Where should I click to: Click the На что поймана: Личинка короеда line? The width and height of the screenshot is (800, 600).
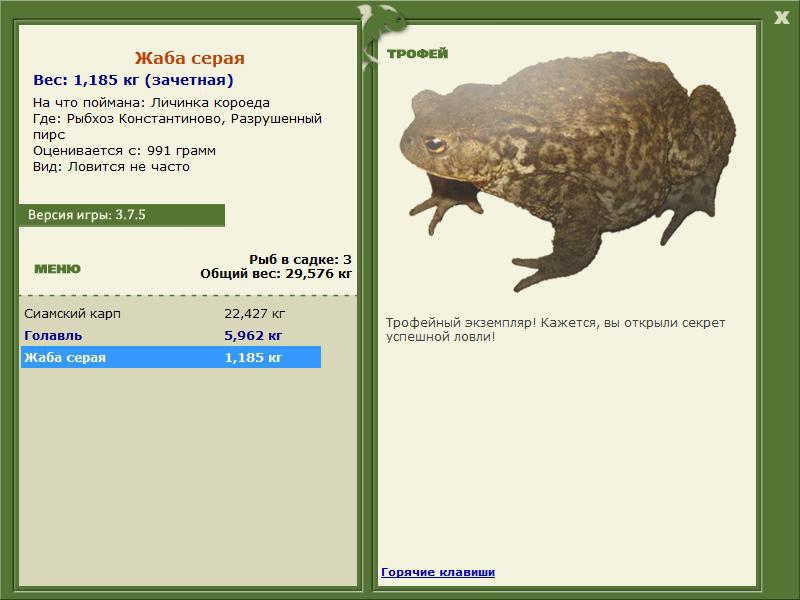pos(151,103)
